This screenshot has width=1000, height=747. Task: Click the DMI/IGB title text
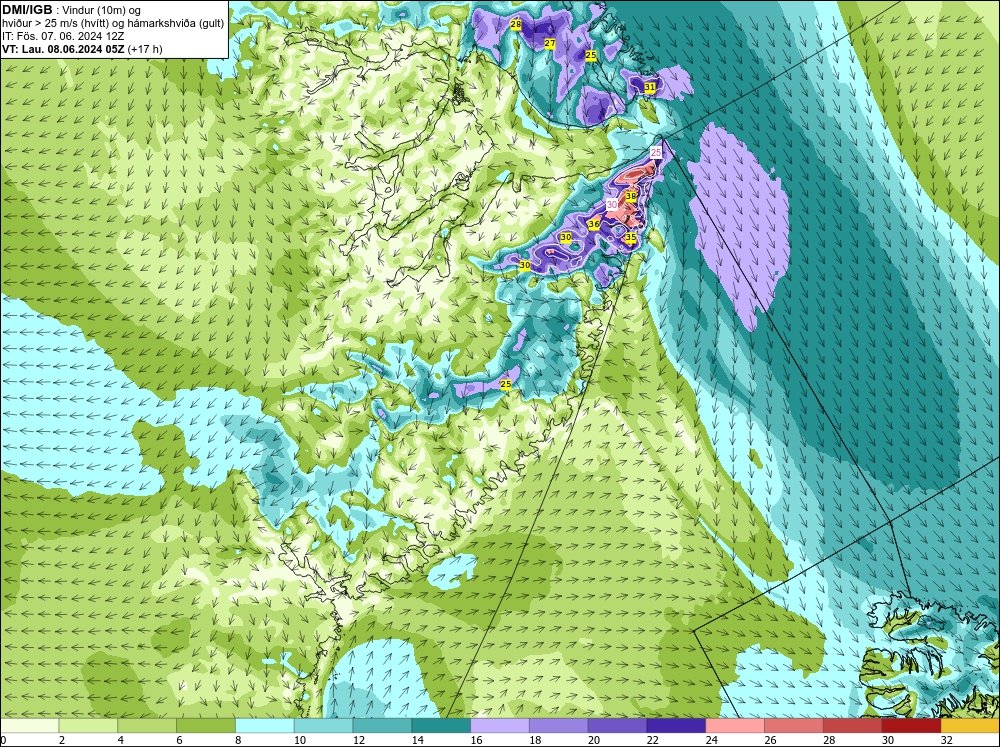coord(27,10)
